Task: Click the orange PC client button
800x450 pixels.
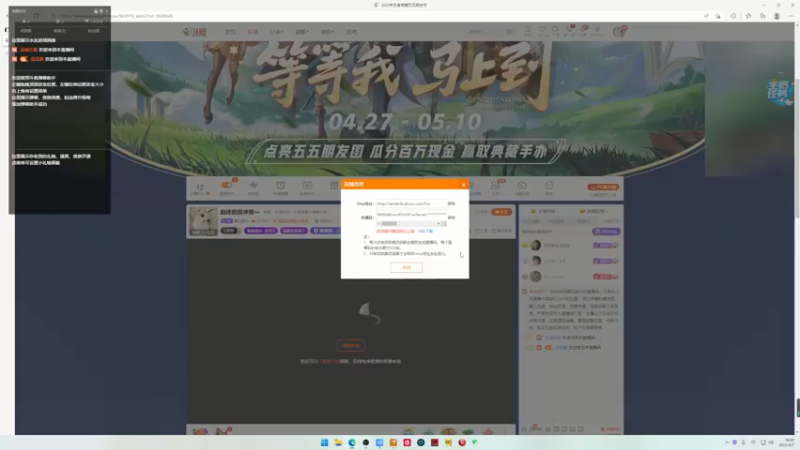Action: (x=603, y=187)
